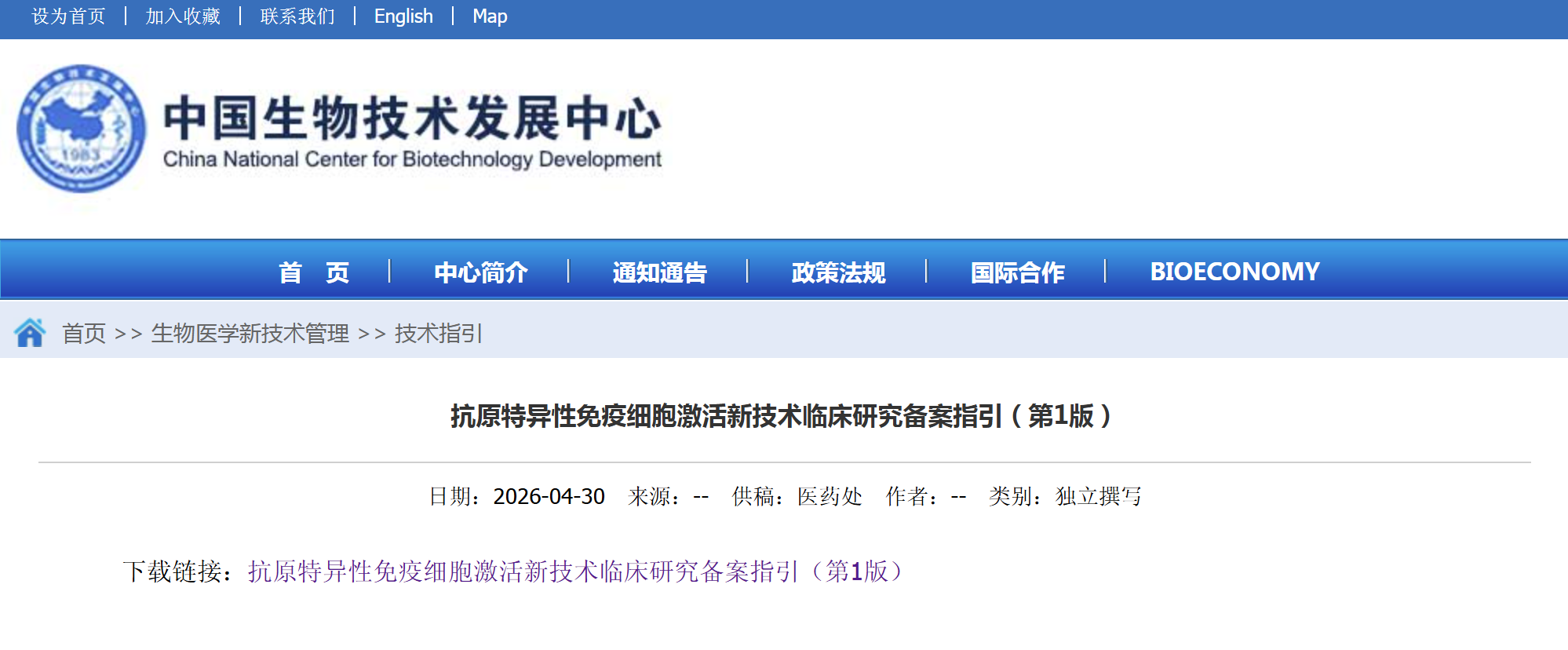1568x650 pixels.
Task: Click the 下载链接 label
Action: coord(179,571)
